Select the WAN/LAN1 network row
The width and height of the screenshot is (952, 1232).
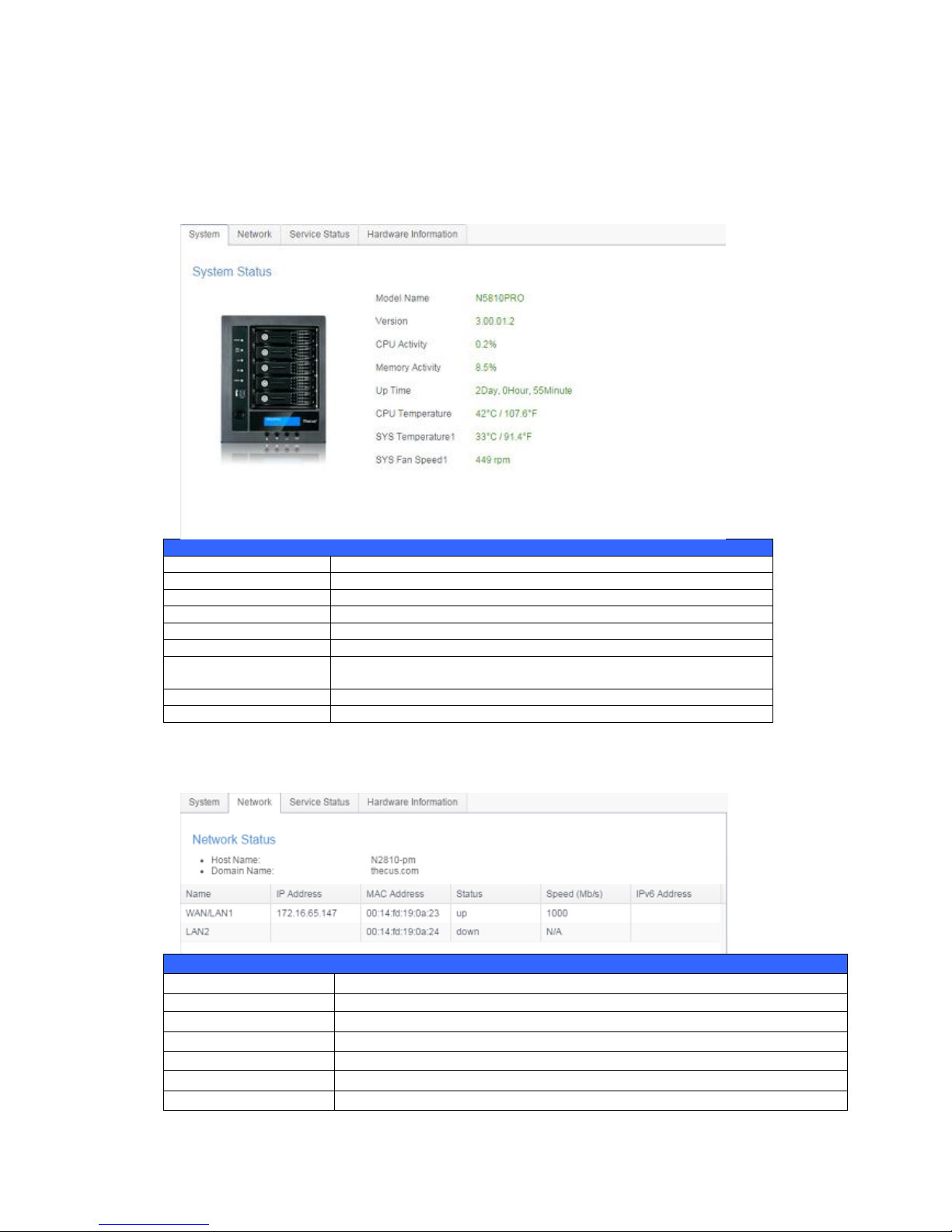pos(452,913)
